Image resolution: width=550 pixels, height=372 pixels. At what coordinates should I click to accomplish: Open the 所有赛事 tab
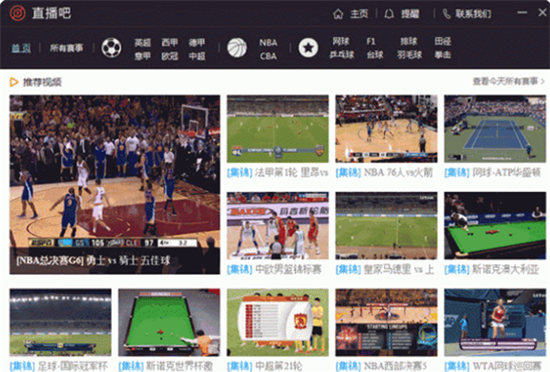(x=66, y=48)
